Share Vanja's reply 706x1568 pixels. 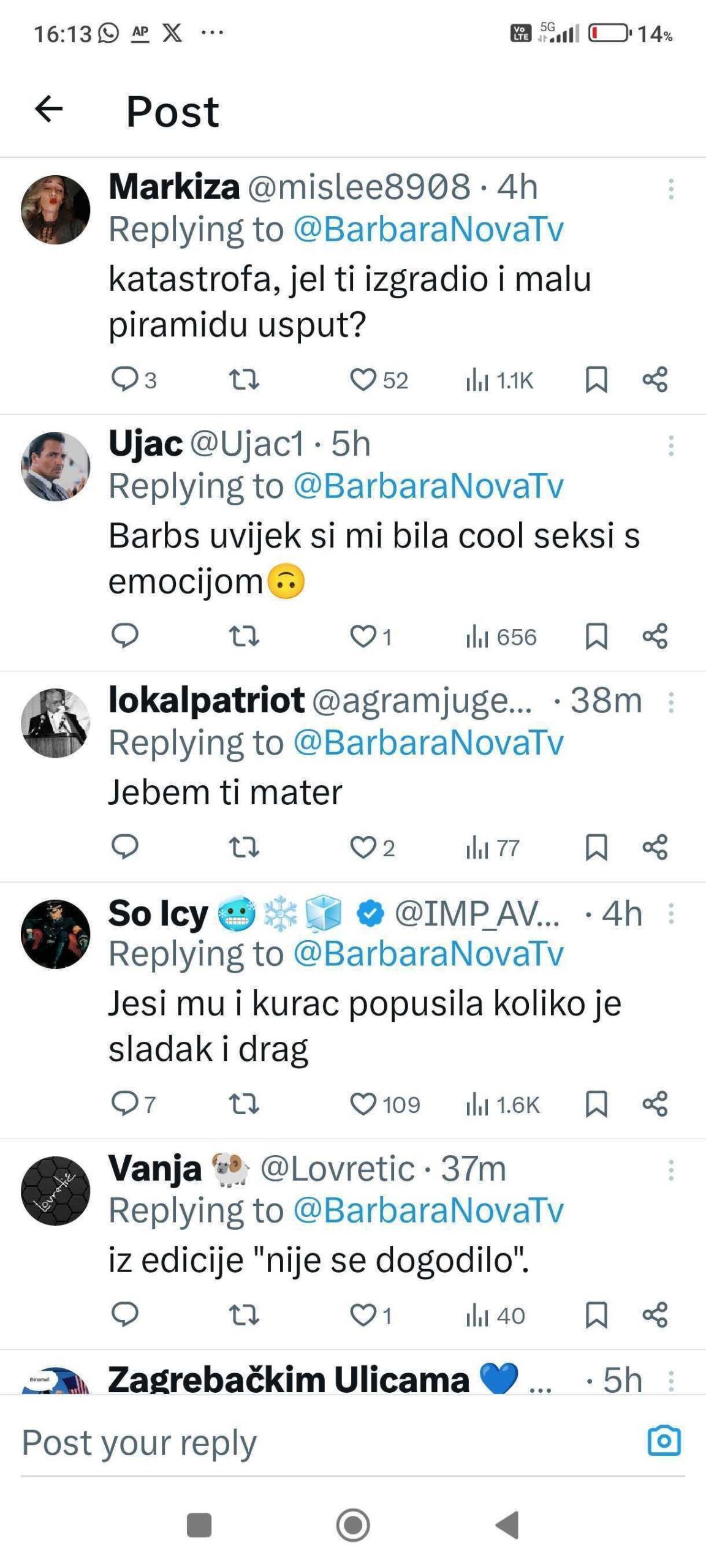(655, 1314)
